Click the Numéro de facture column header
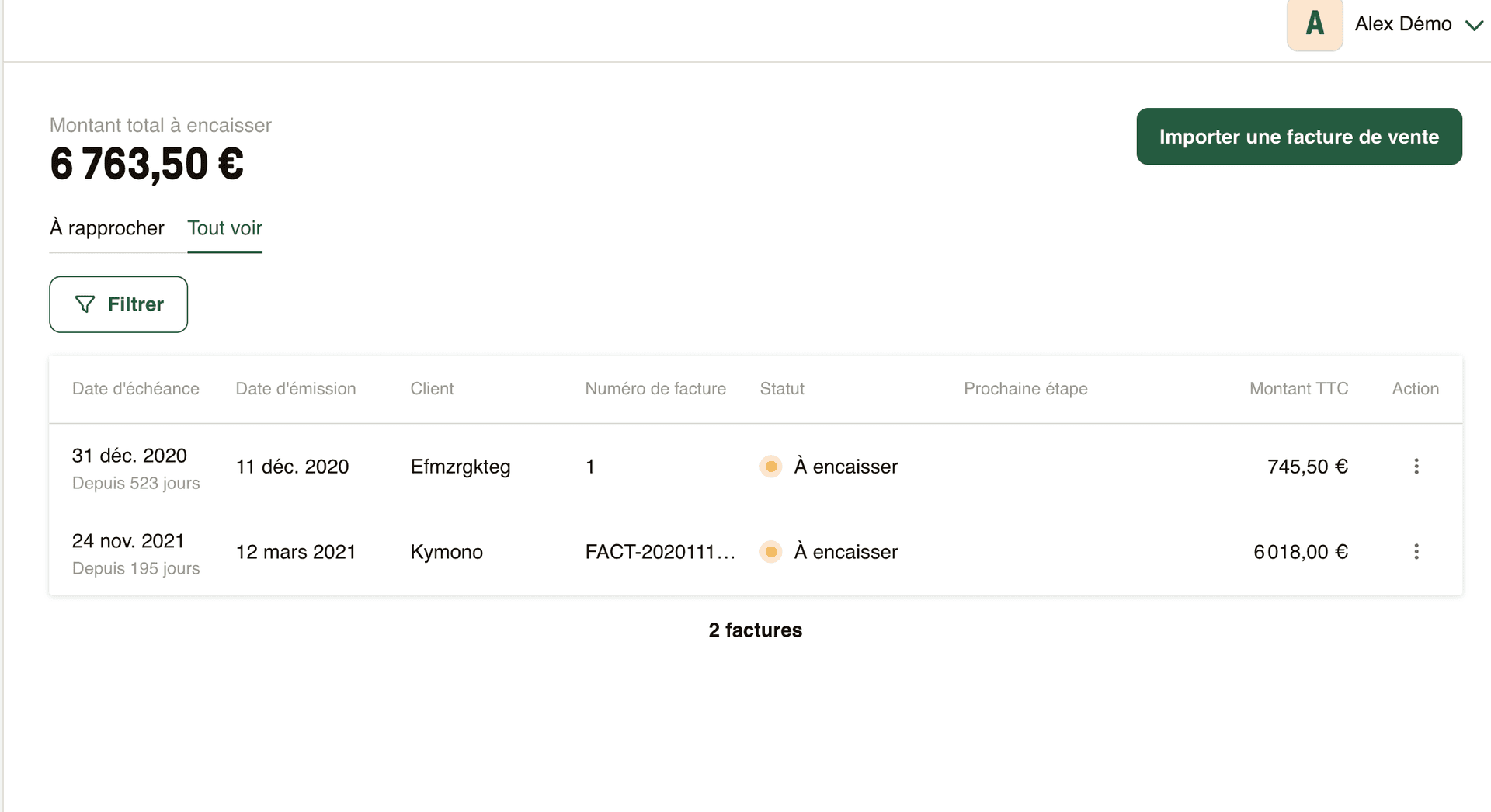This screenshot has width=1491, height=812. tap(655, 389)
